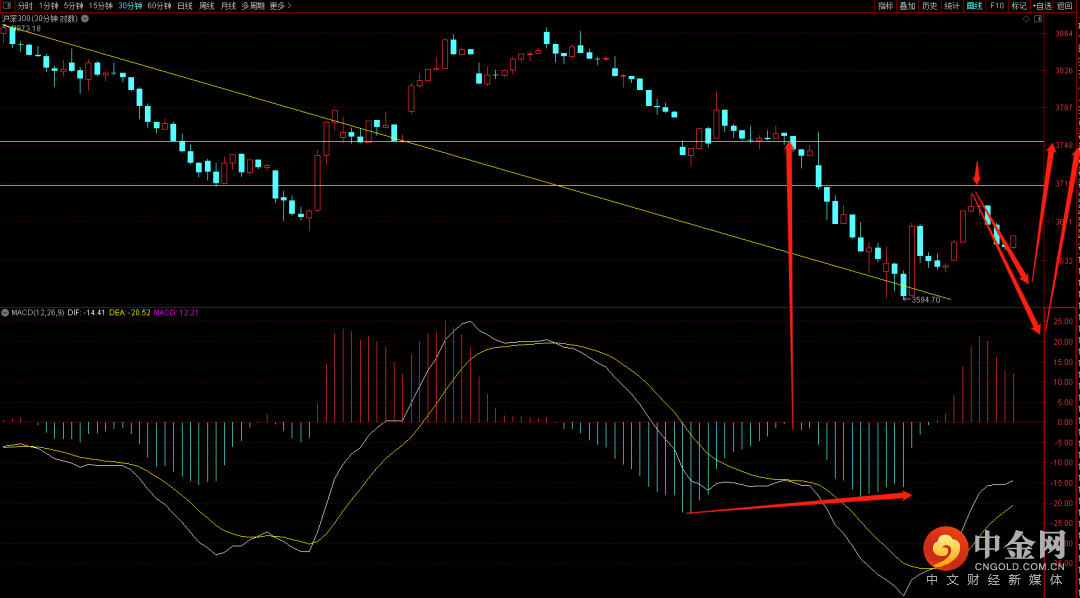Open F10 company info

point(997,6)
